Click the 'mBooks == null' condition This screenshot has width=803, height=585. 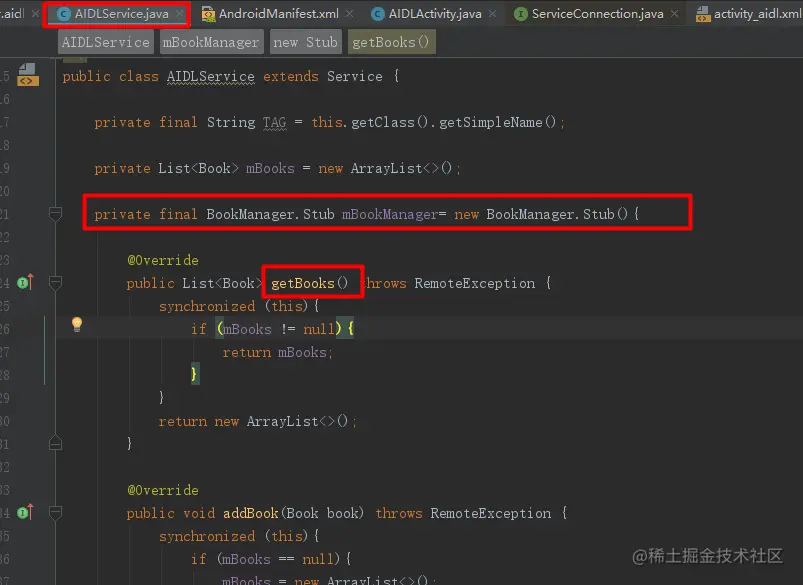(x=279, y=559)
